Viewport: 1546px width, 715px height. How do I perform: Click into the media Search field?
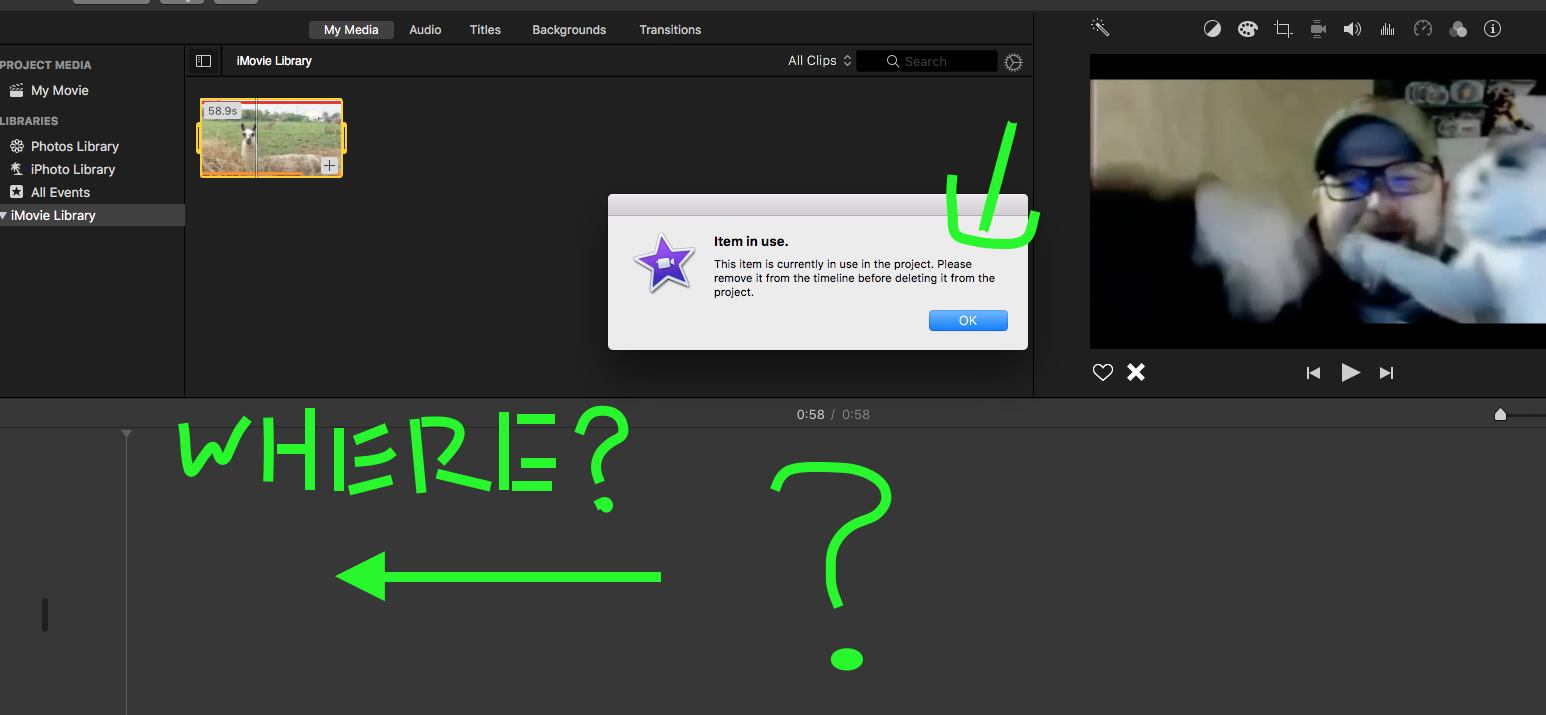coord(926,61)
